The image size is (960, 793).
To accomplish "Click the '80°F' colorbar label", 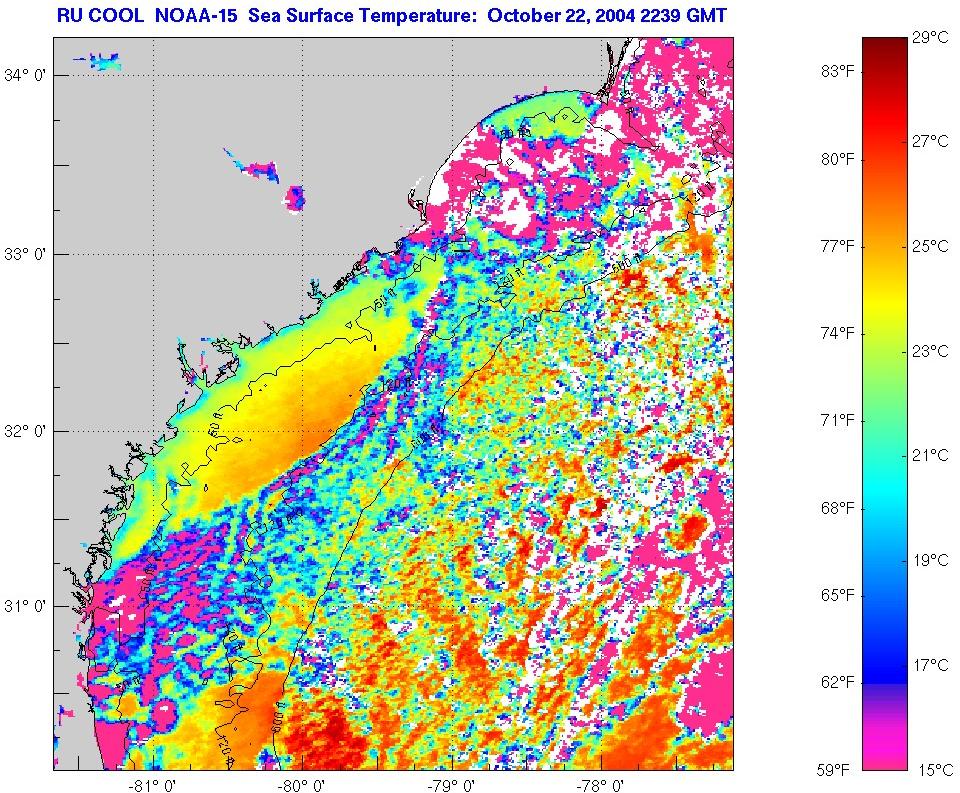I will [838, 159].
